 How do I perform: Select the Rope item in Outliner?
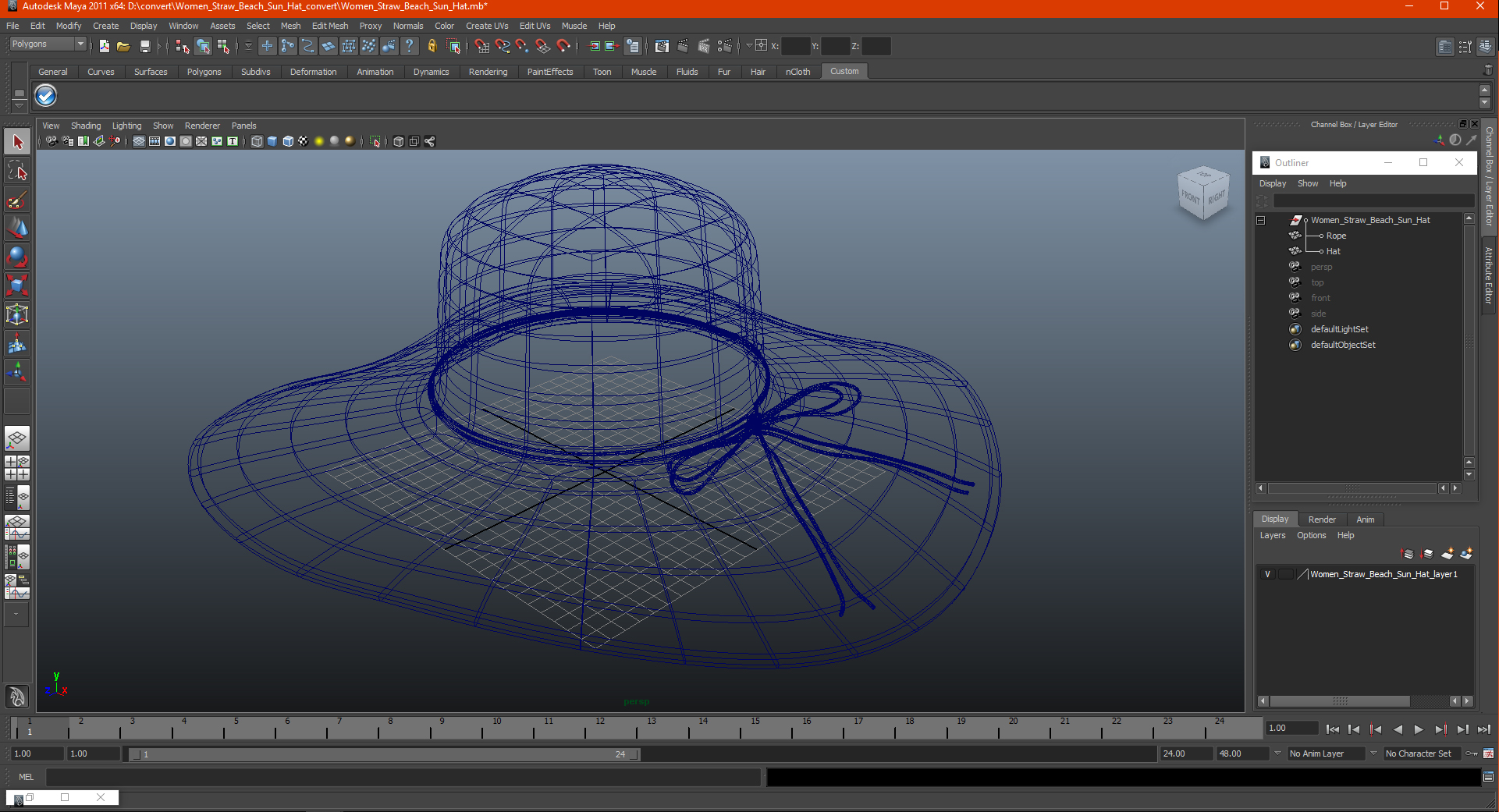[1336, 236]
